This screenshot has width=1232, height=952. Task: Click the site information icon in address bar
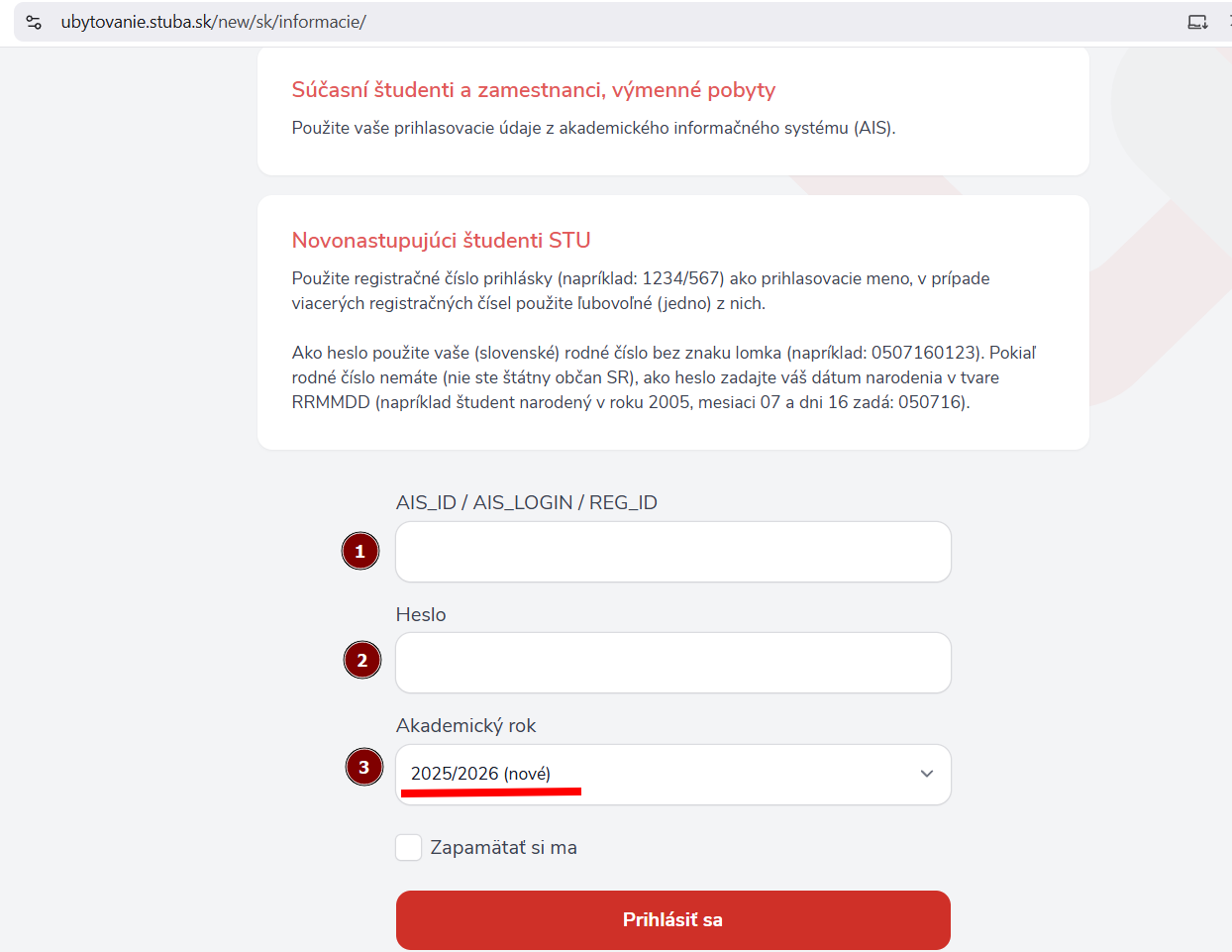pos(34,22)
